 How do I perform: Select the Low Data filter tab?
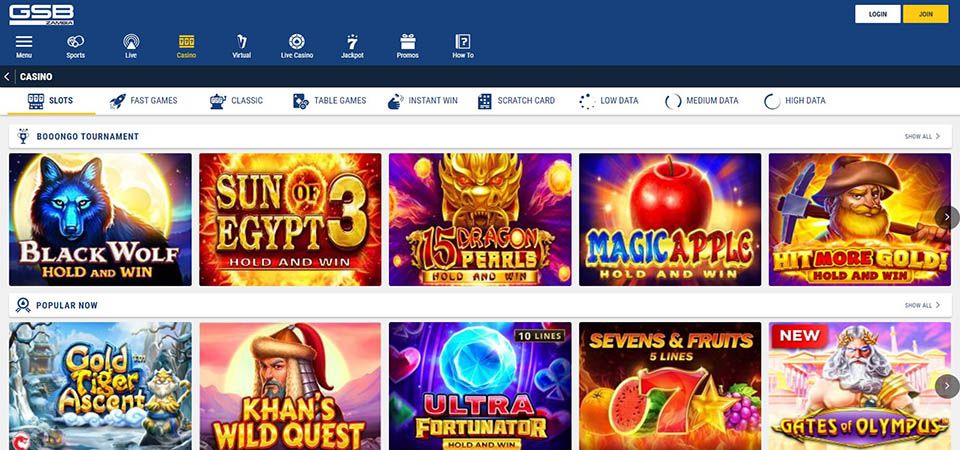(609, 101)
